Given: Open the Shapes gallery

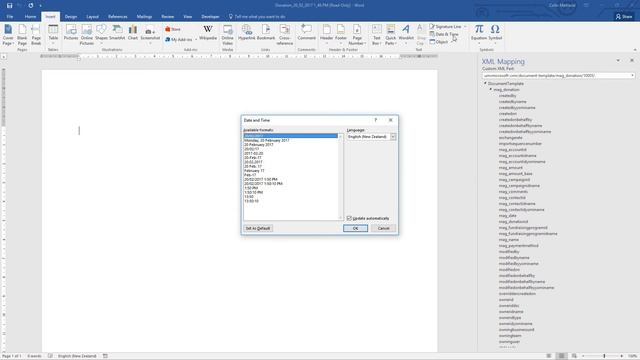Looking at the screenshot, I should [x=101, y=35].
